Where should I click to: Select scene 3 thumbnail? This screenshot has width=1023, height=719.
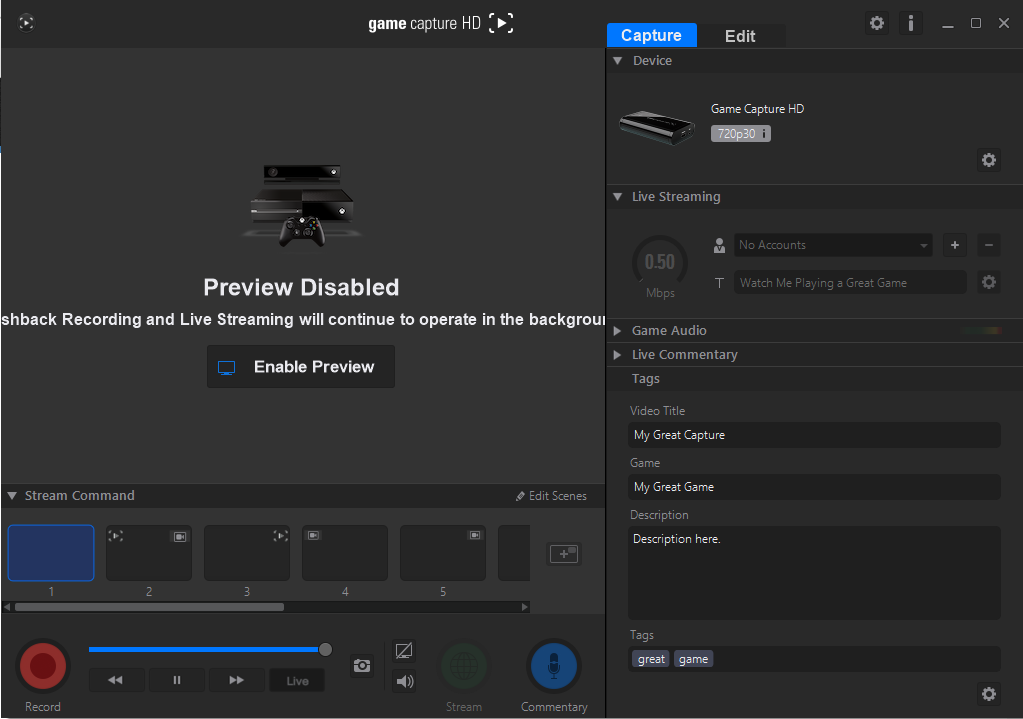[247, 553]
